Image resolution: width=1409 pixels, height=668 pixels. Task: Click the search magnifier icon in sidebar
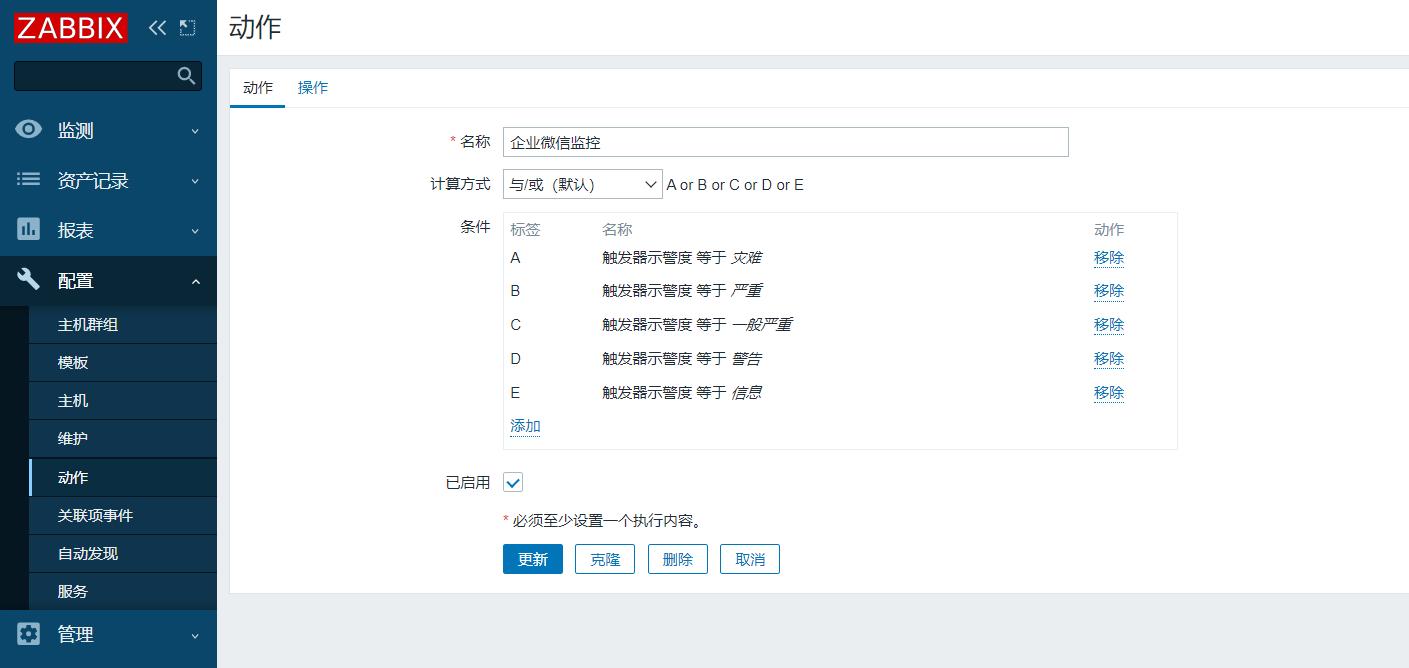point(186,75)
